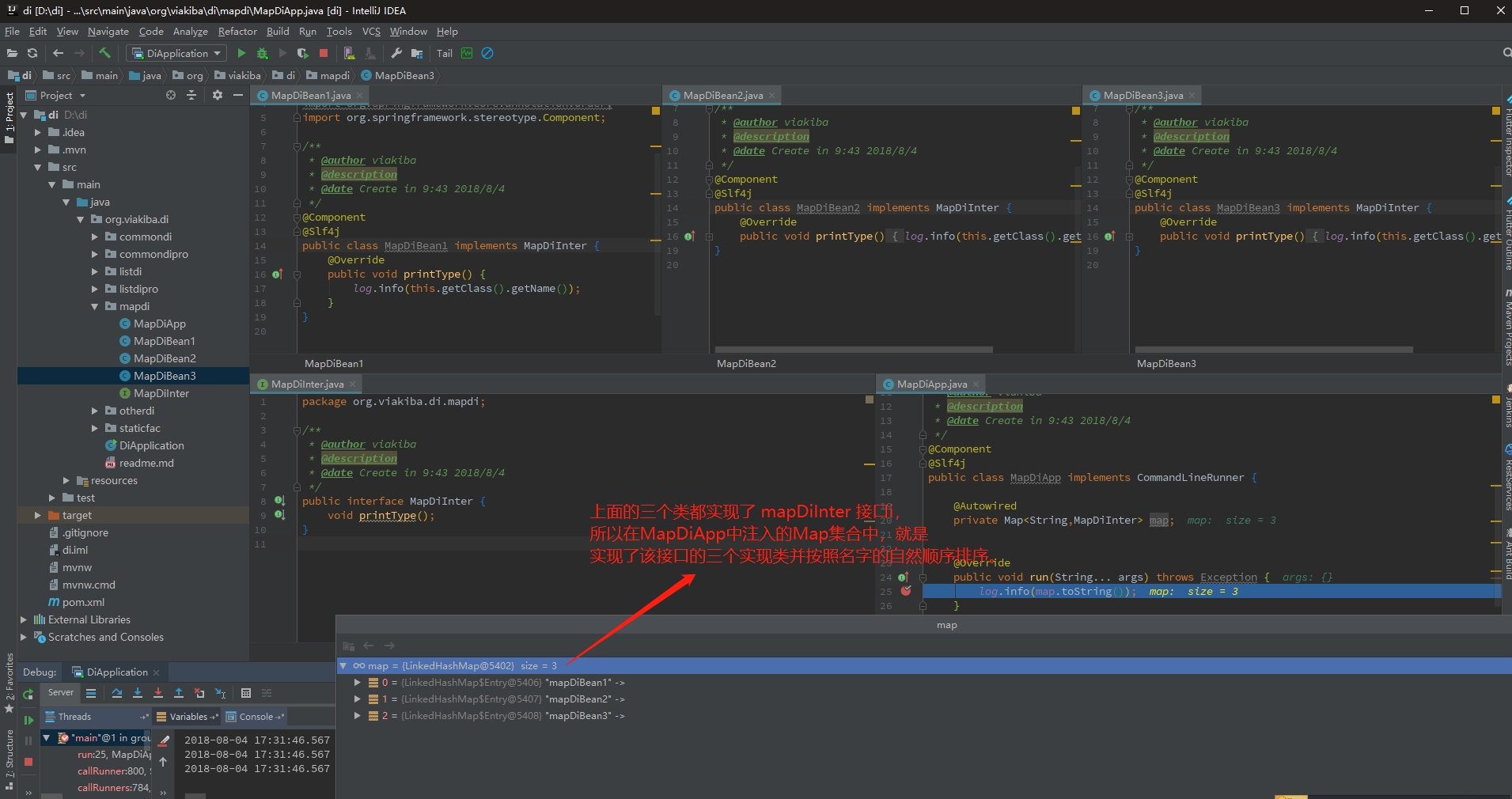
Task: Unfold the printType method in MapDiBean2
Action: coord(709,237)
